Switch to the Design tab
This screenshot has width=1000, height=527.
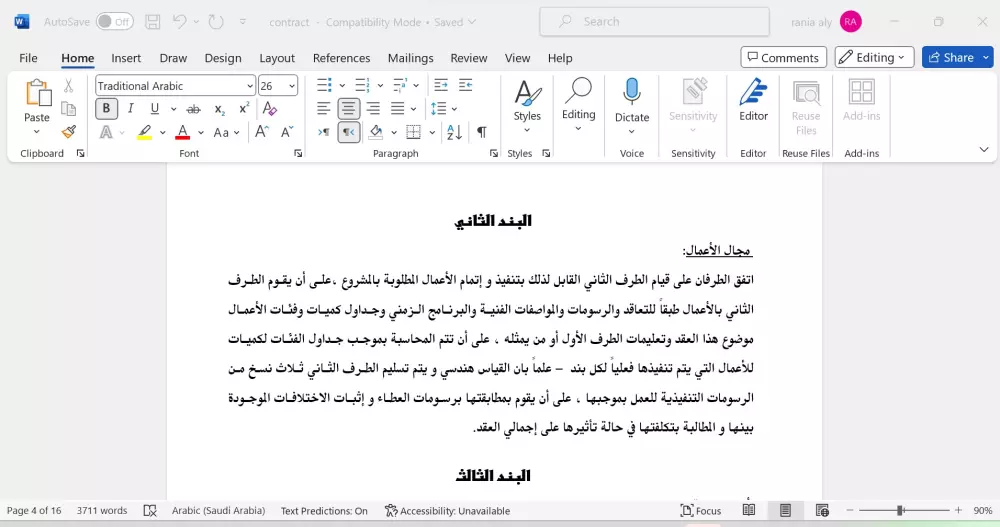[223, 58]
